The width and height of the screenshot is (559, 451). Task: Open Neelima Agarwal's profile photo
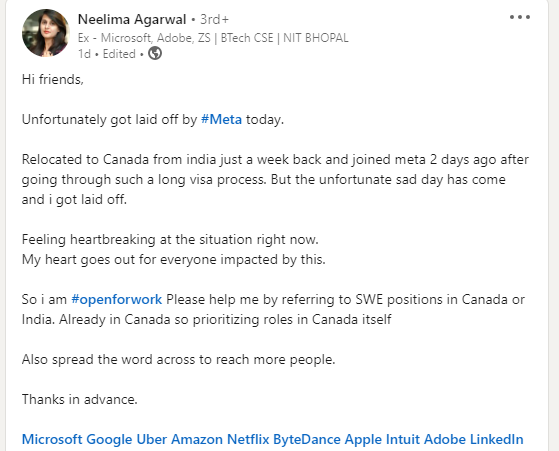[x=46, y=33]
